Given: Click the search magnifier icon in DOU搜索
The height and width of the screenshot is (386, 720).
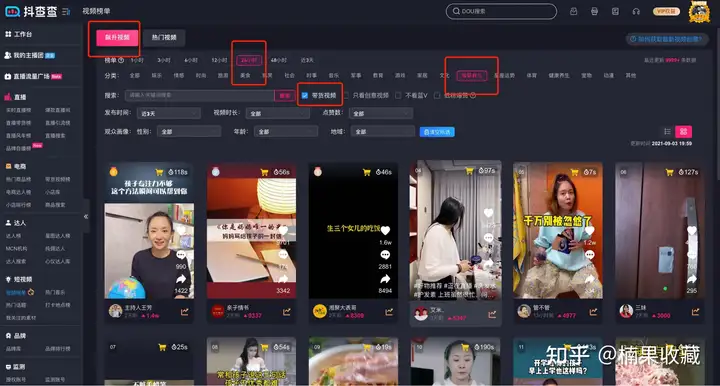Looking at the screenshot, I should point(456,11).
